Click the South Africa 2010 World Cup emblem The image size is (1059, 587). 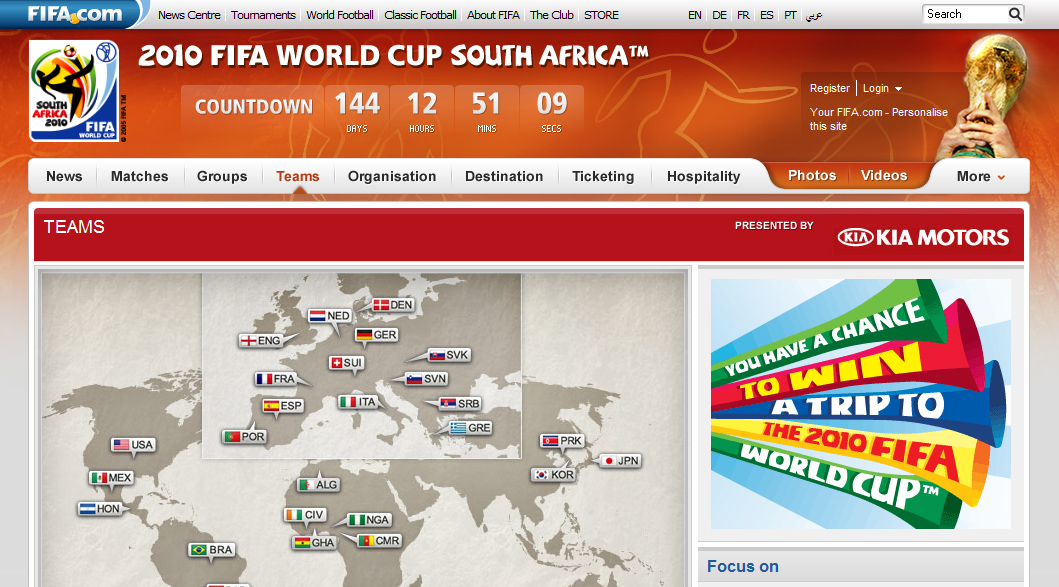74,91
